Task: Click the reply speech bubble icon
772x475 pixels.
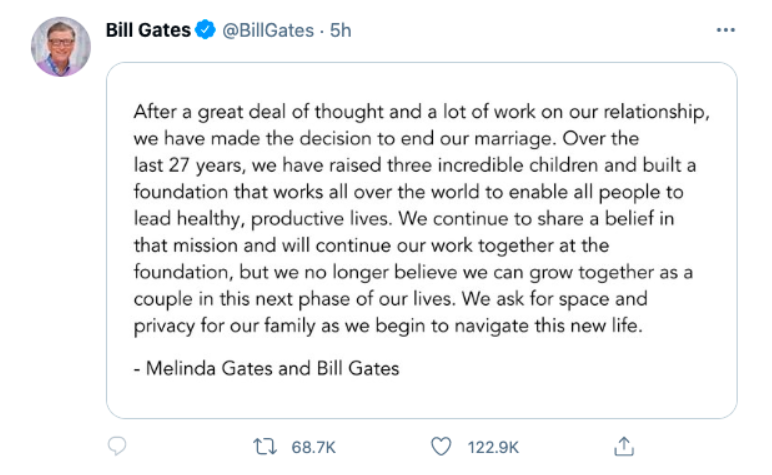Action: pyautogui.click(x=117, y=446)
